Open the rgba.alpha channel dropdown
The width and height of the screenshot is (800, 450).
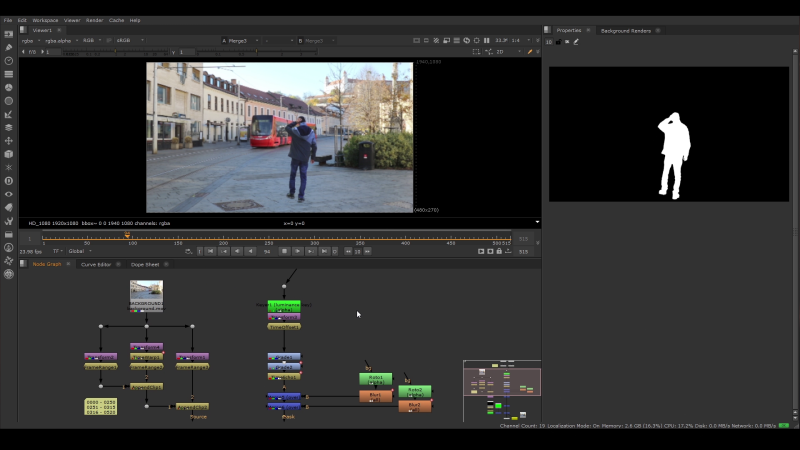tap(61, 40)
